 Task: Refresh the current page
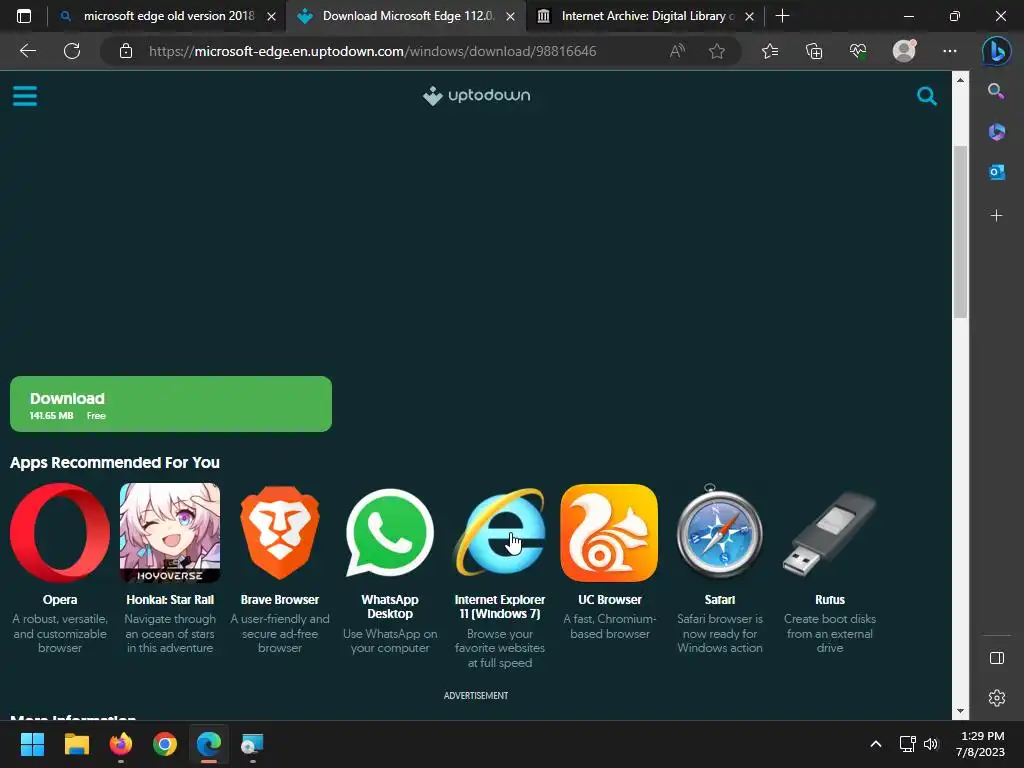point(72,51)
